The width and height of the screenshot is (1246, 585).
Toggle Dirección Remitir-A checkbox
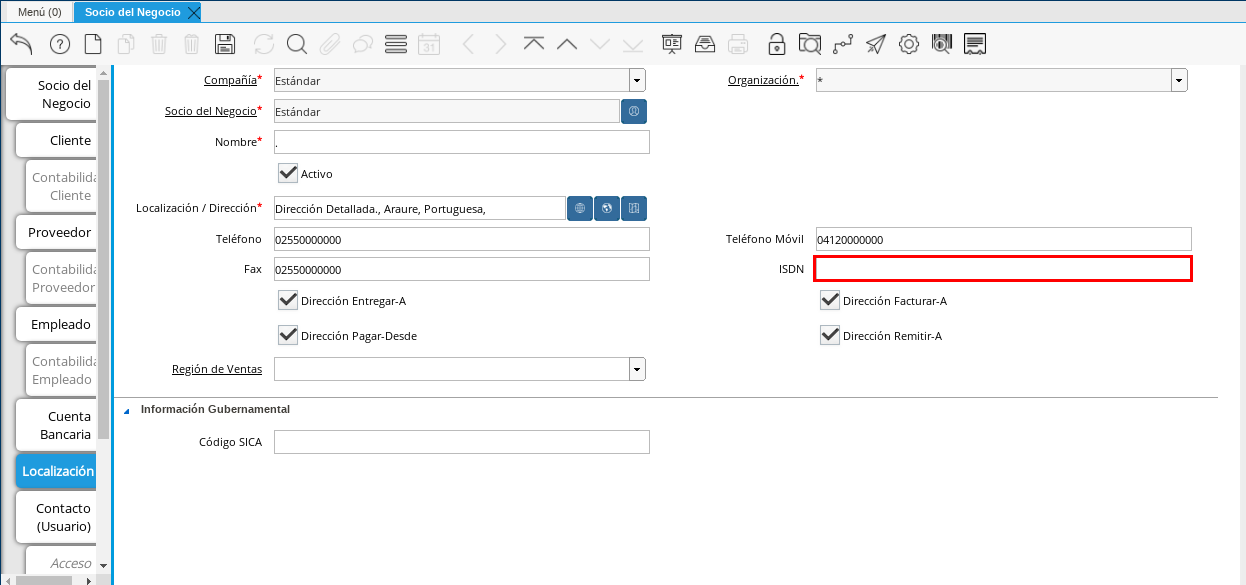pos(830,335)
